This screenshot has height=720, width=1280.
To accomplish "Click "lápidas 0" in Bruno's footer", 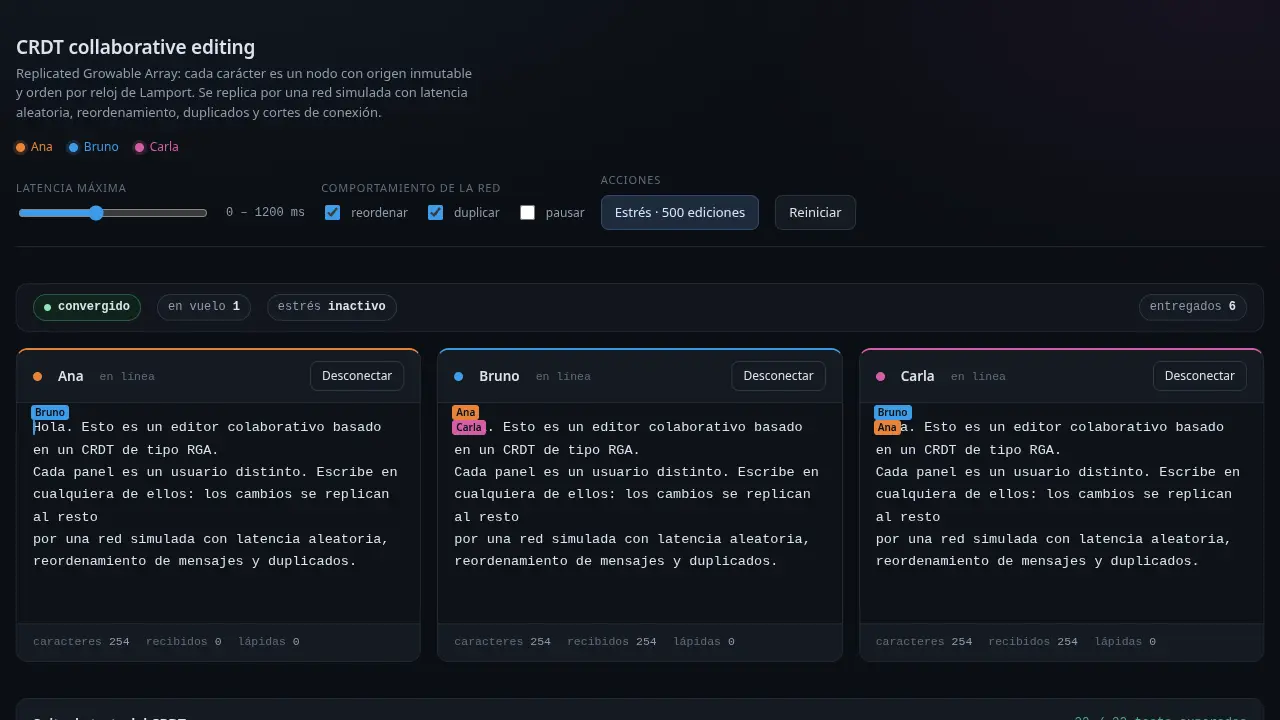I will coord(704,642).
